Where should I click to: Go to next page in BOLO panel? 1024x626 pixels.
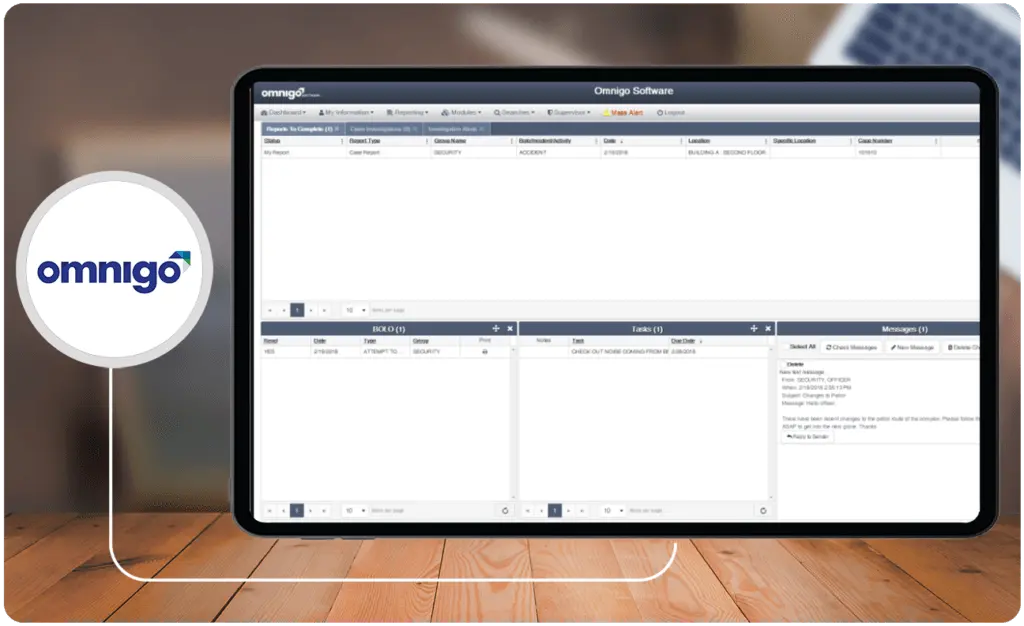point(311,510)
